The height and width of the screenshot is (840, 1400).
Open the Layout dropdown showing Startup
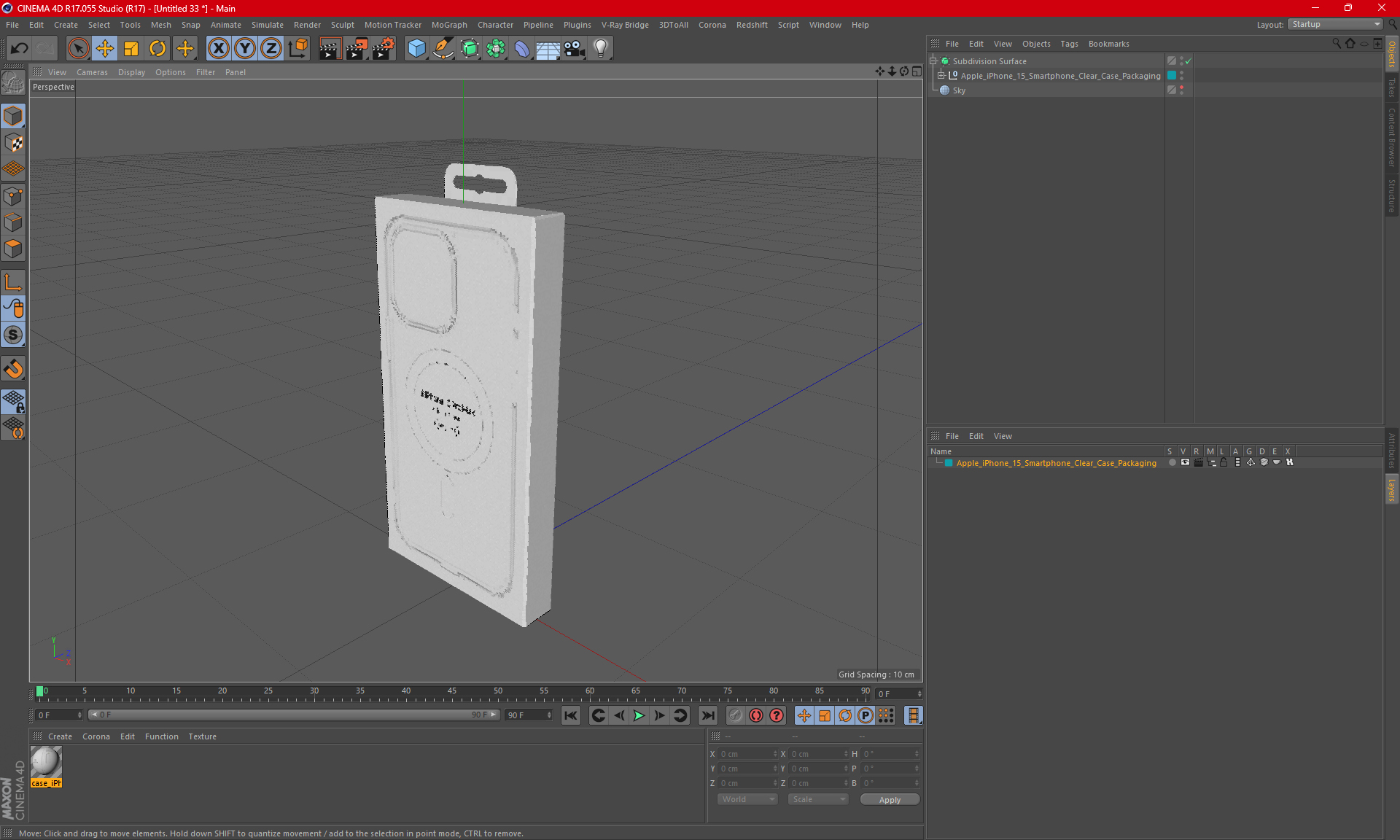1336,24
